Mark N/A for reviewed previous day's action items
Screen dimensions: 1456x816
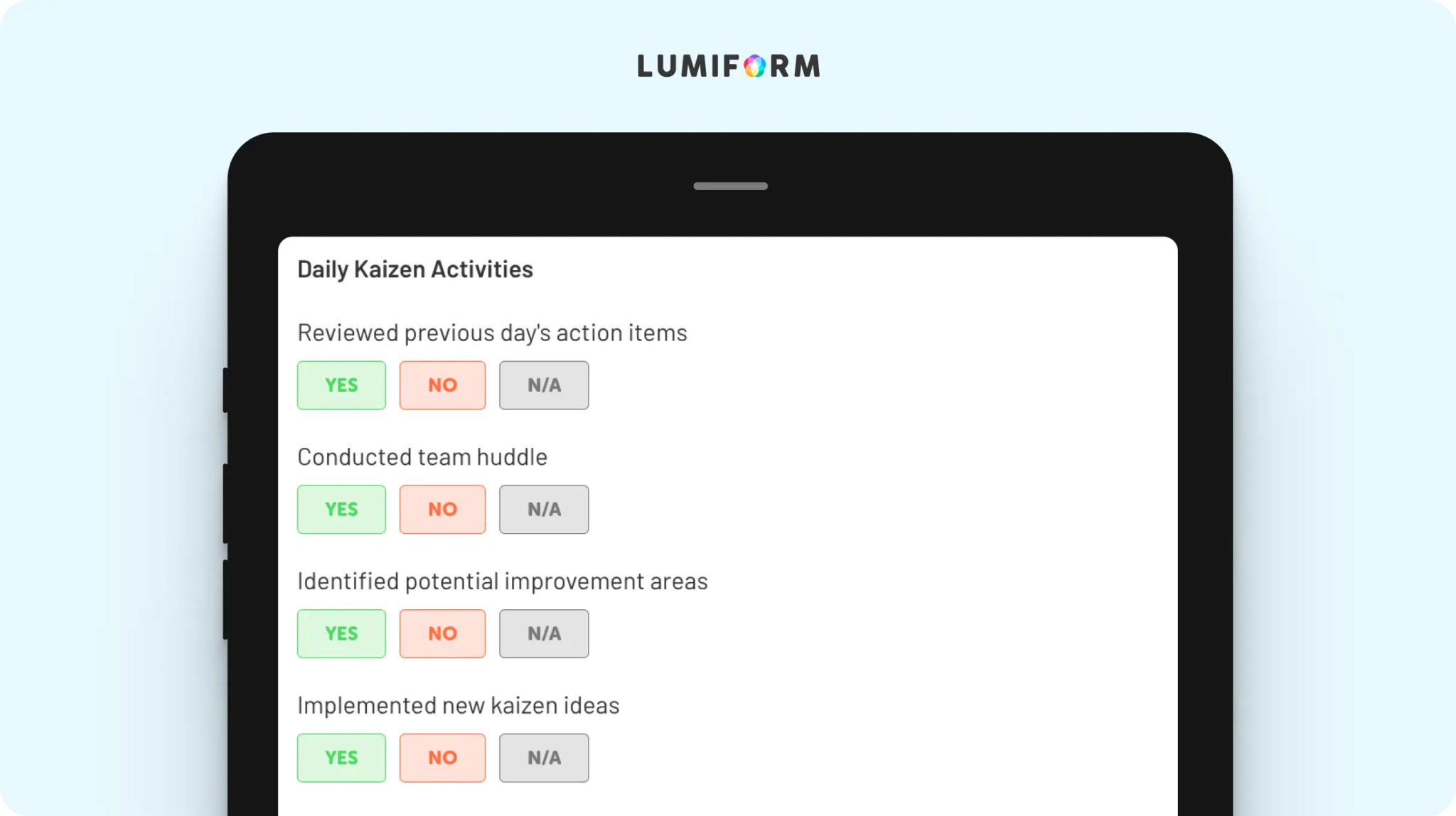point(544,385)
